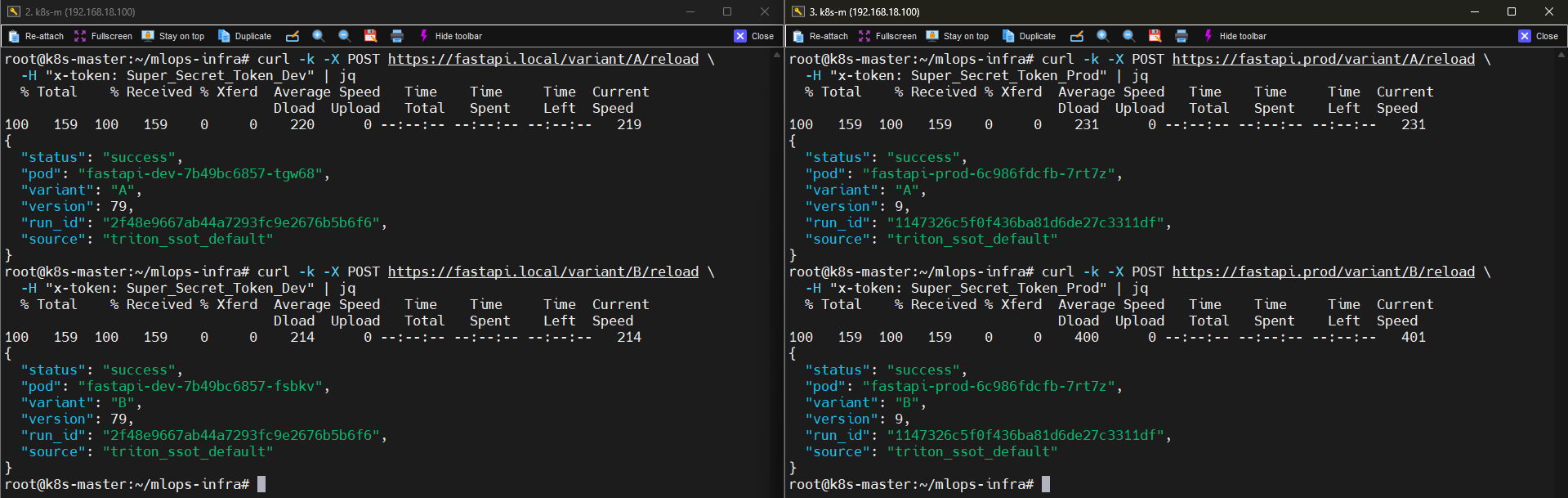Zoom in on the right k8s-m terminal

[1103, 36]
